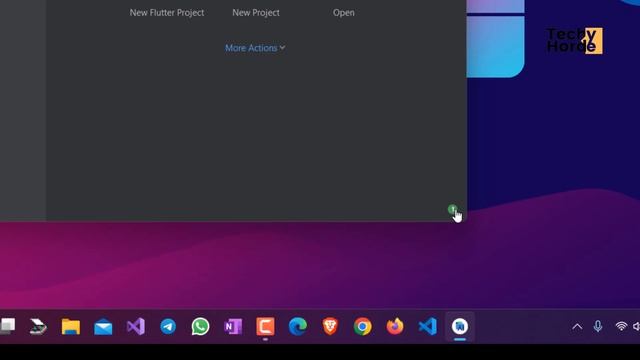Click the green notification indicator icon
Screen dimensions: 640x360
point(452,210)
